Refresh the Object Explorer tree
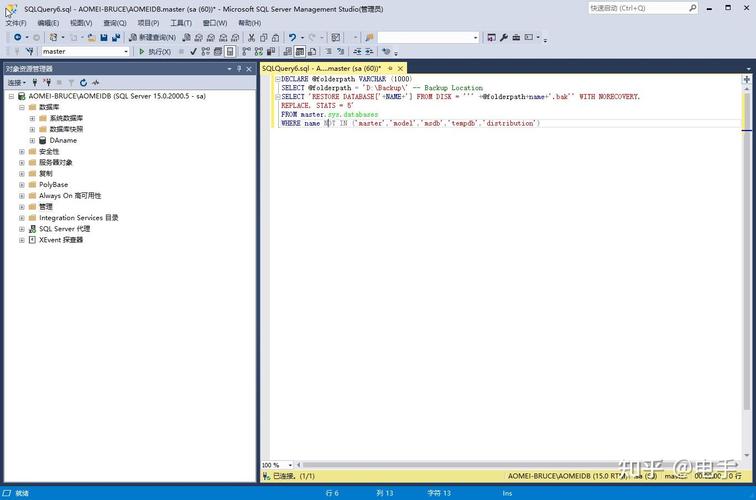756x500 pixels. (x=83, y=83)
